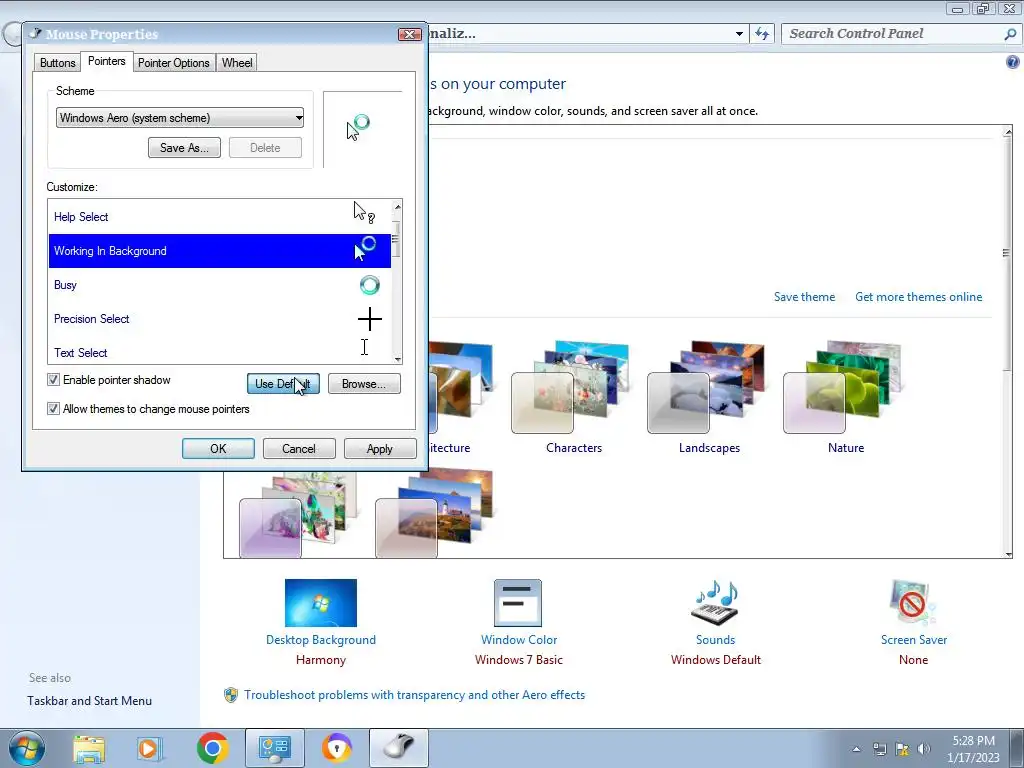Click the refresh button beside address bar
This screenshot has height=768, width=1024.
[762, 33]
